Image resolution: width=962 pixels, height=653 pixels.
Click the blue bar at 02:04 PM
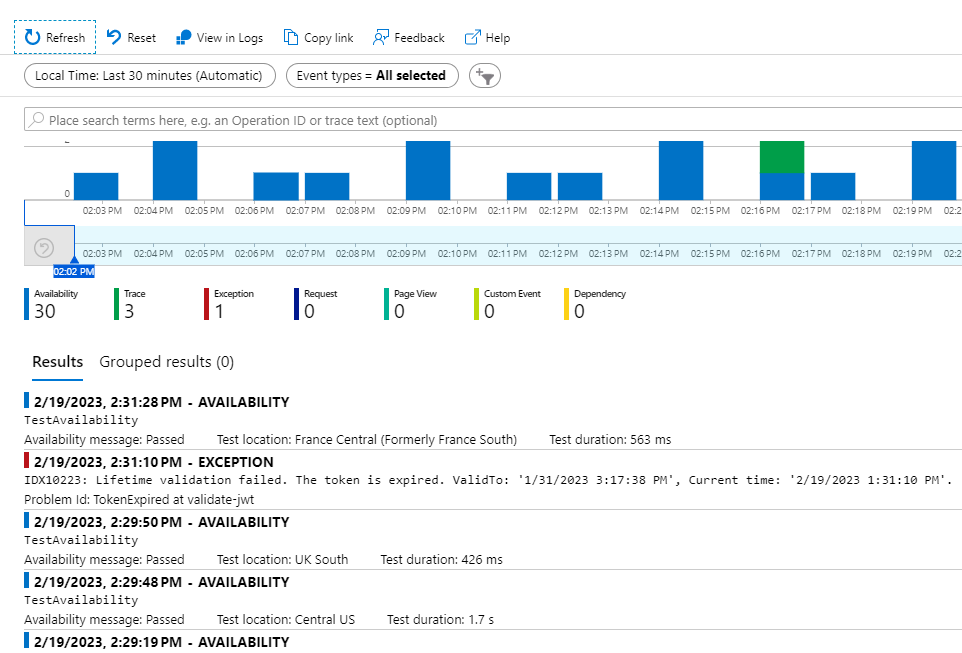click(x=175, y=171)
